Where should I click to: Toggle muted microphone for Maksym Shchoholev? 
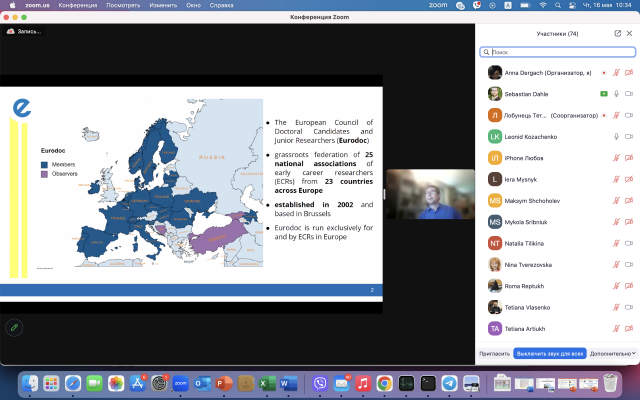point(616,201)
